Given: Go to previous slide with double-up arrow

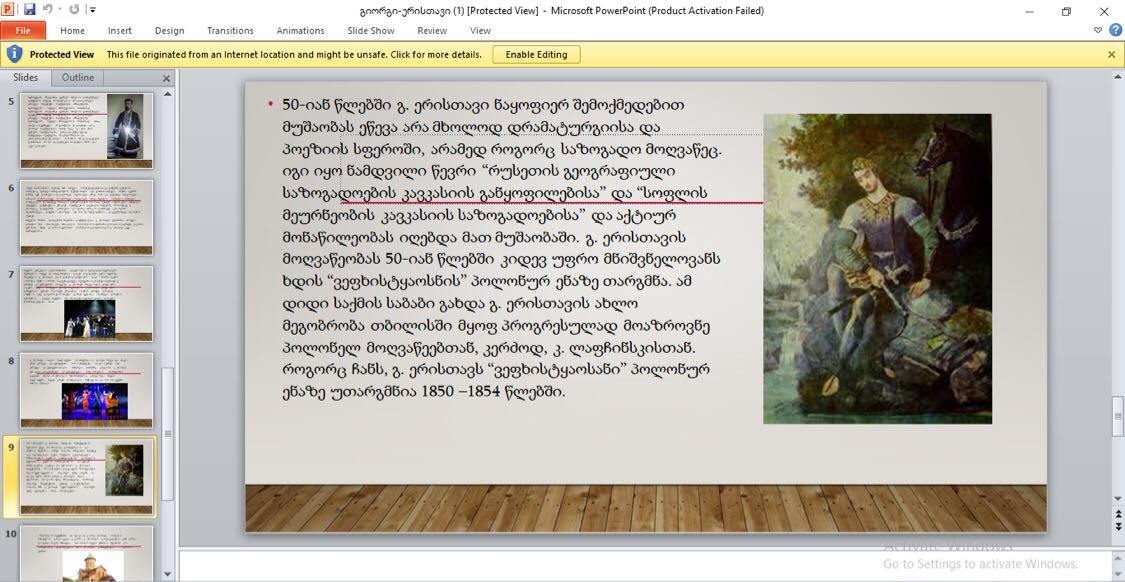Looking at the screenshot, I should click(x=1118, y=514).
